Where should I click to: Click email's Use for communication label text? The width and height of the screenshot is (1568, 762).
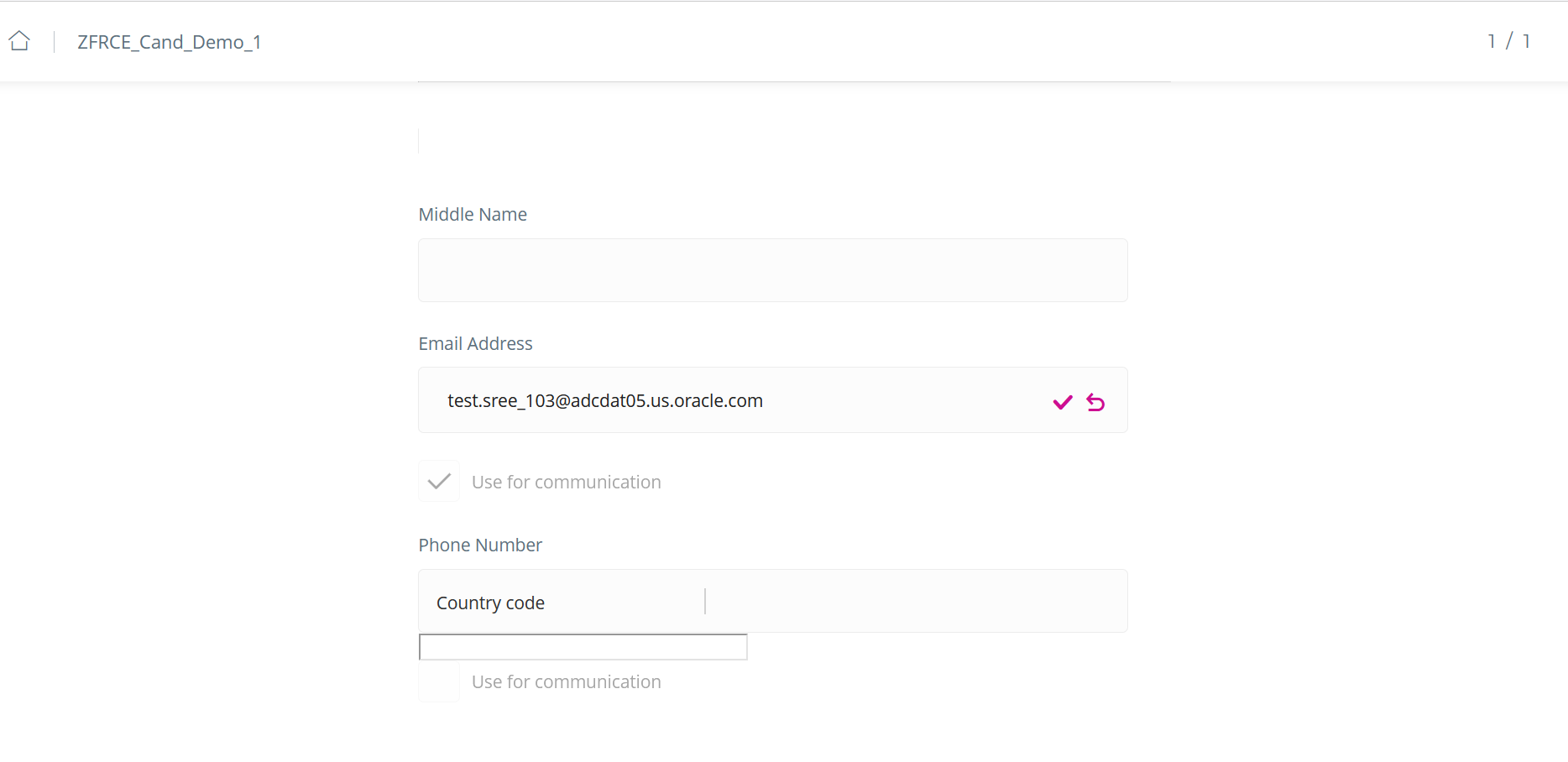[567, 483]
